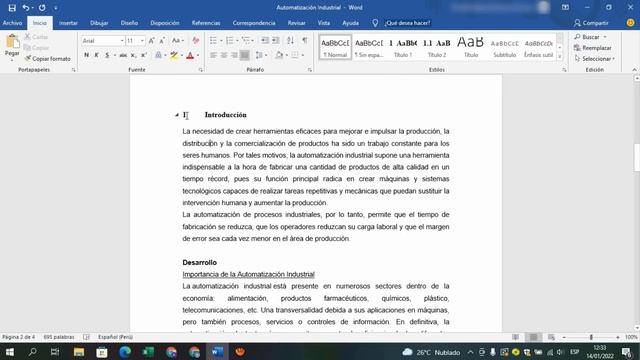Viewport: 640px width, 360px height.
Task: Toggle underline (S) formatting
Action: (x=107, y=55)
